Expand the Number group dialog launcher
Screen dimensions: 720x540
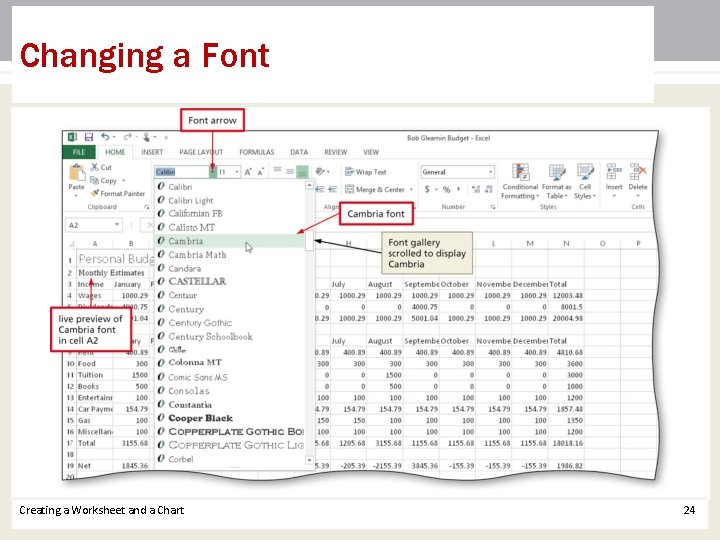(x=492, y=207)
